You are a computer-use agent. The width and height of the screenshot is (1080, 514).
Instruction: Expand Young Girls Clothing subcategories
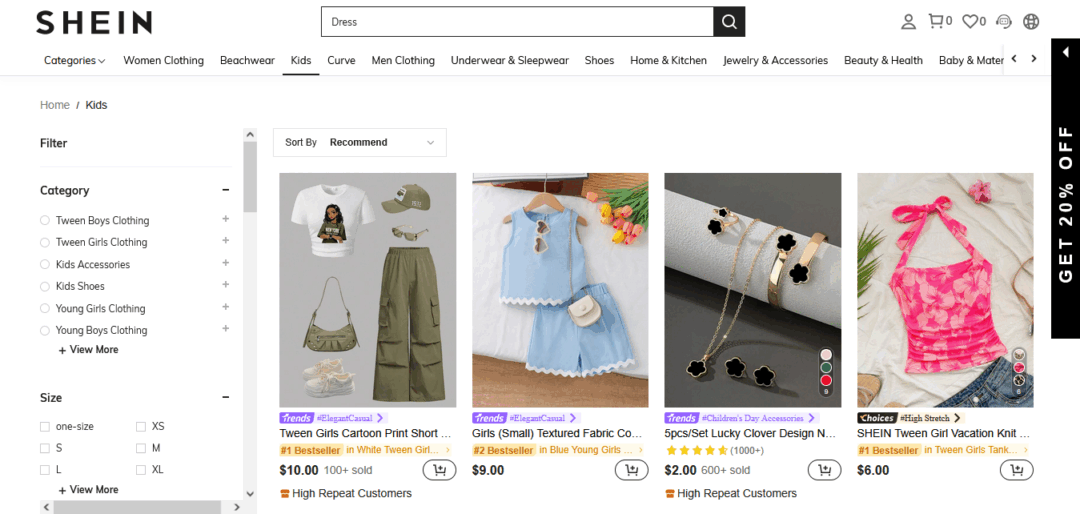(x=225, y=307)
